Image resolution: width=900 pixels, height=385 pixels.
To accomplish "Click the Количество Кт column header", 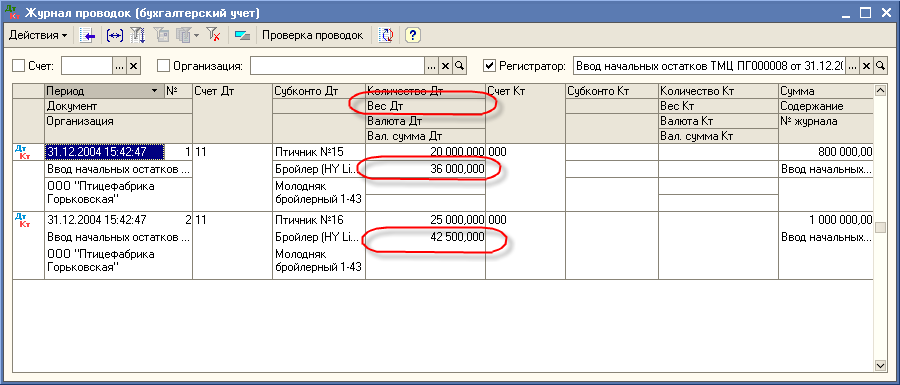I will click(x=718, y=91).
